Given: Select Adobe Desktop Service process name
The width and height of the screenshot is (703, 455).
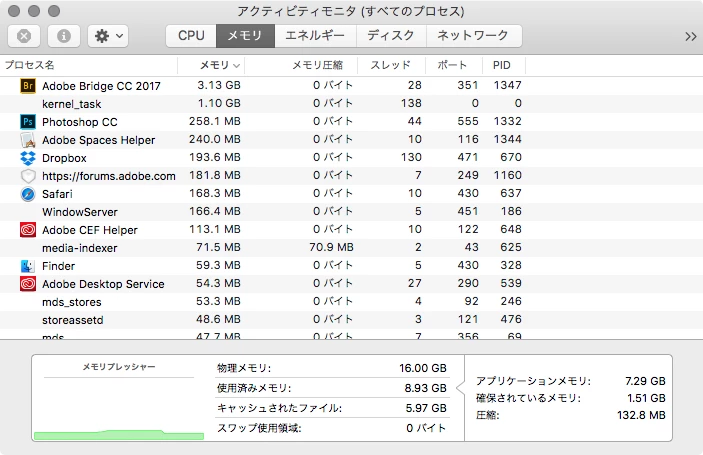Looking at the screenshot, I should click(103, 284).
